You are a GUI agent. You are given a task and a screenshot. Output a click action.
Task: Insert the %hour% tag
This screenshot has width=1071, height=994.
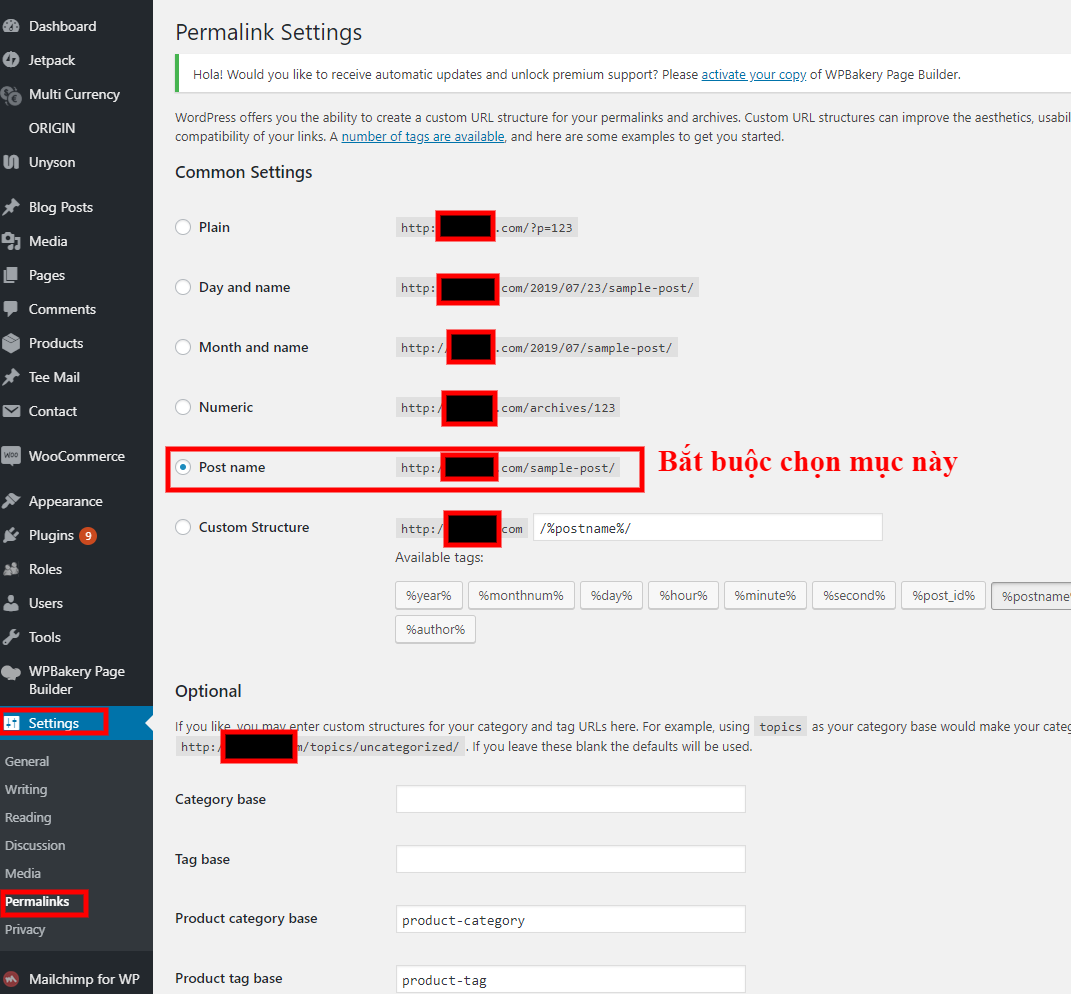(683, 595)
